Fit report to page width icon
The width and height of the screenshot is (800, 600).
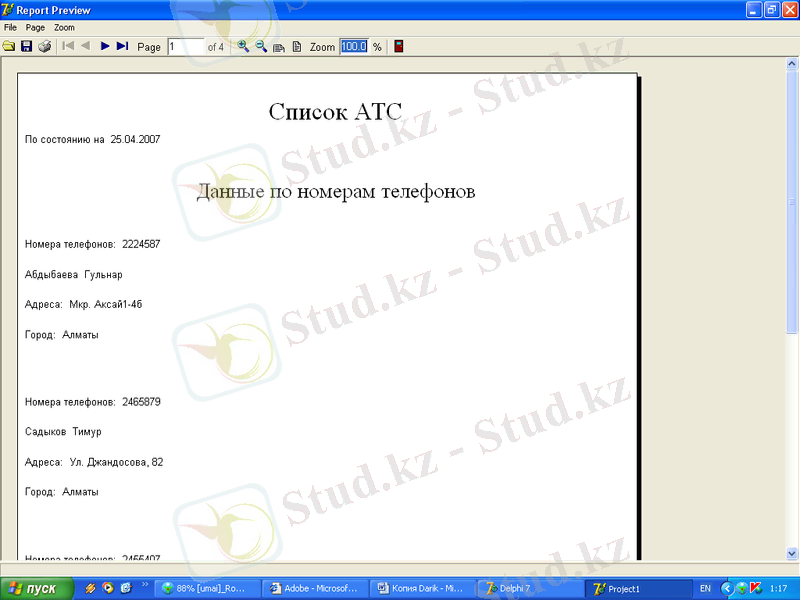click(279, 47)
